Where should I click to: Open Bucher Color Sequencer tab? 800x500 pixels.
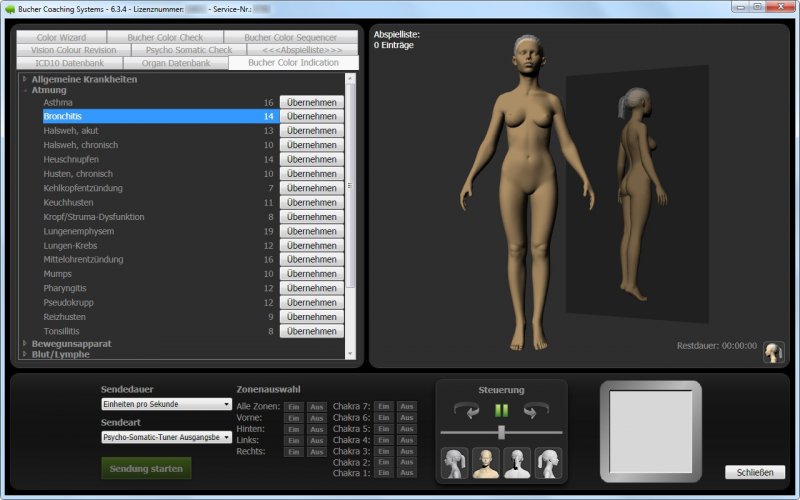[x=291, y=37]
